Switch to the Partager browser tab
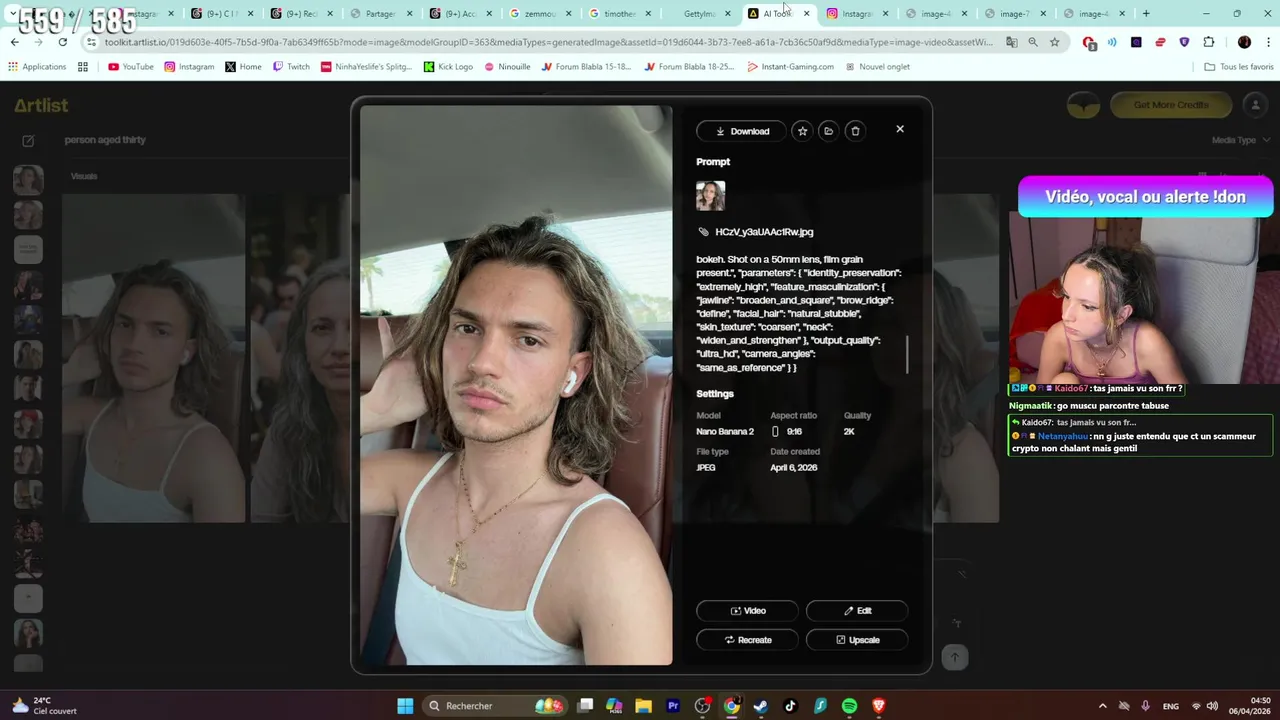Viewport: 1280px width, 720px height. click(380, 14)
